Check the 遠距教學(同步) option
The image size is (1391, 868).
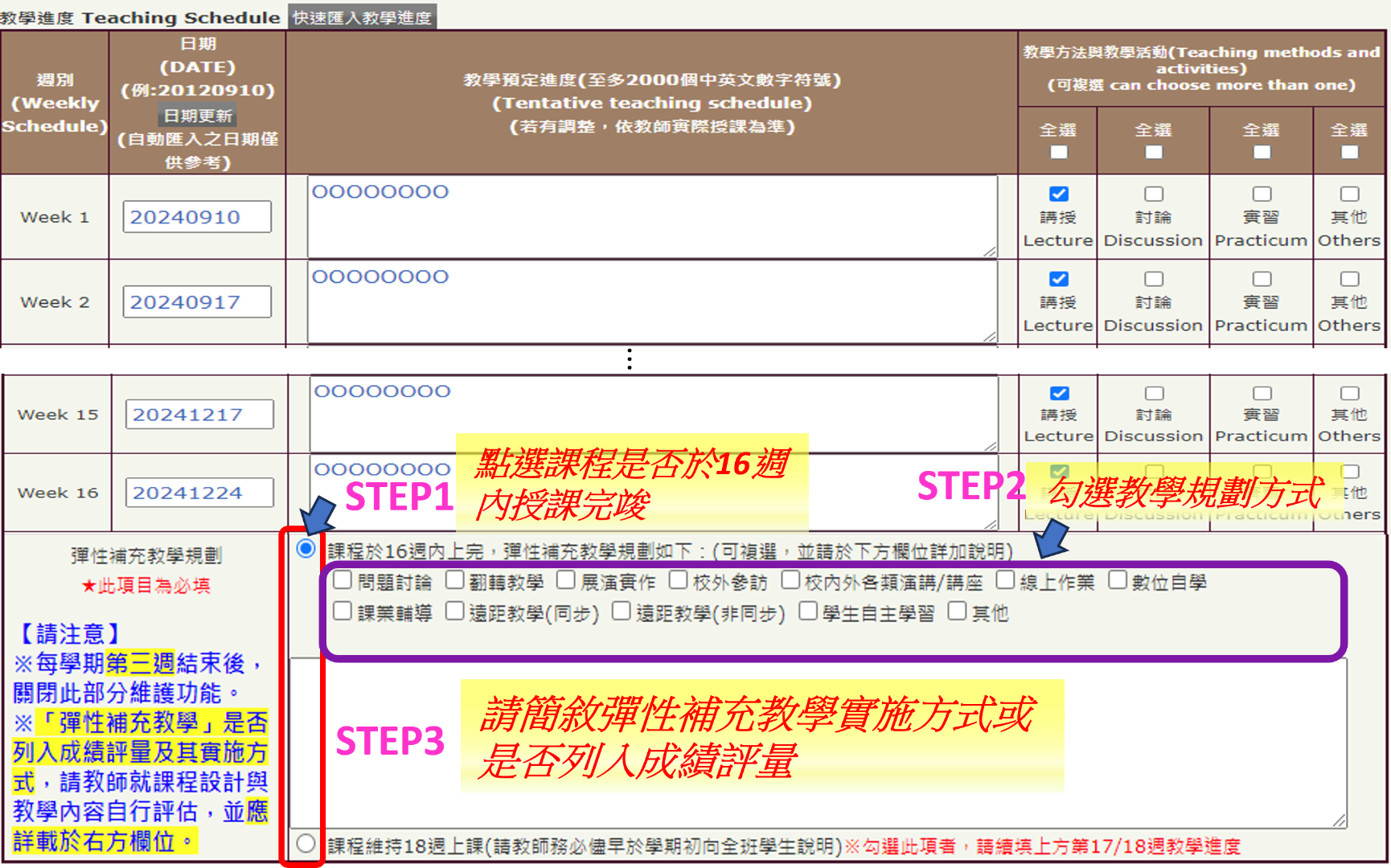pyautogui.click(x=455, y=612)
